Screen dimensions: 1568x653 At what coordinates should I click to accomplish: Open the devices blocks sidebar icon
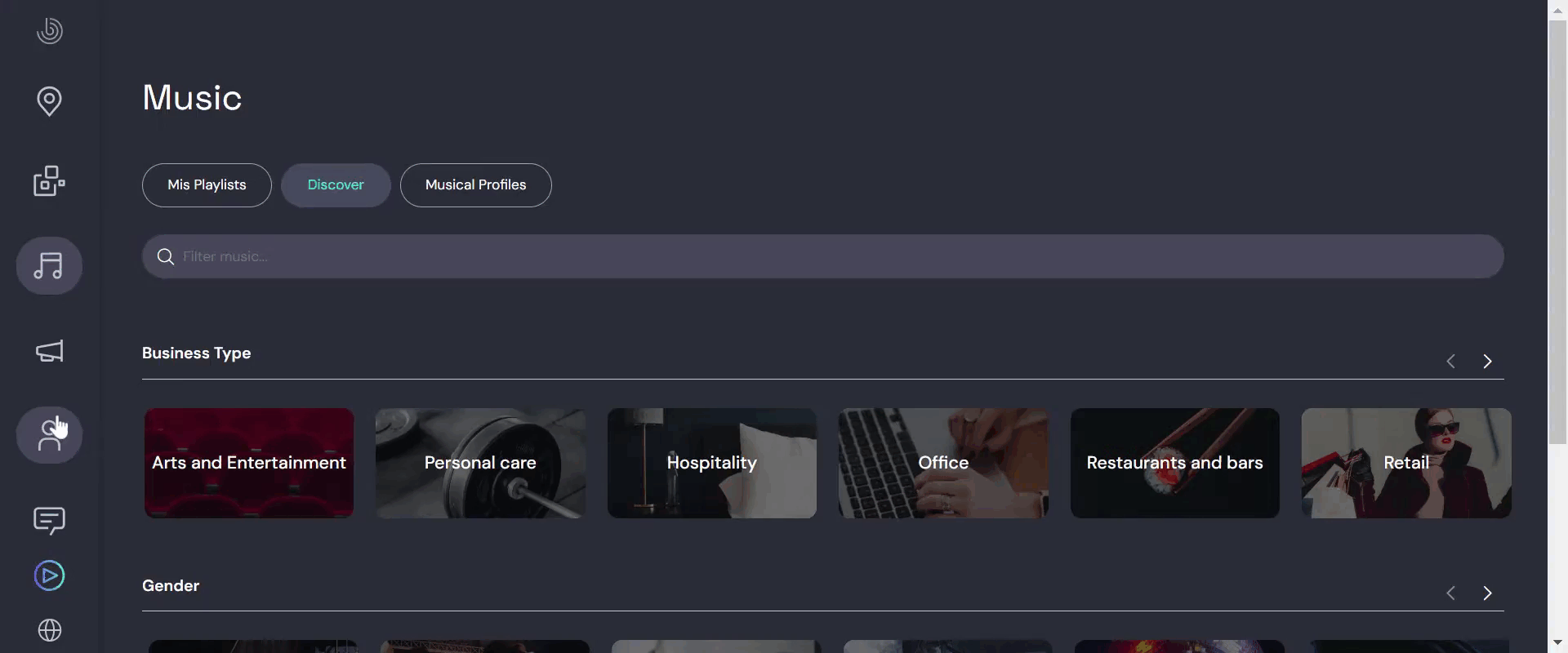point(50,181)
